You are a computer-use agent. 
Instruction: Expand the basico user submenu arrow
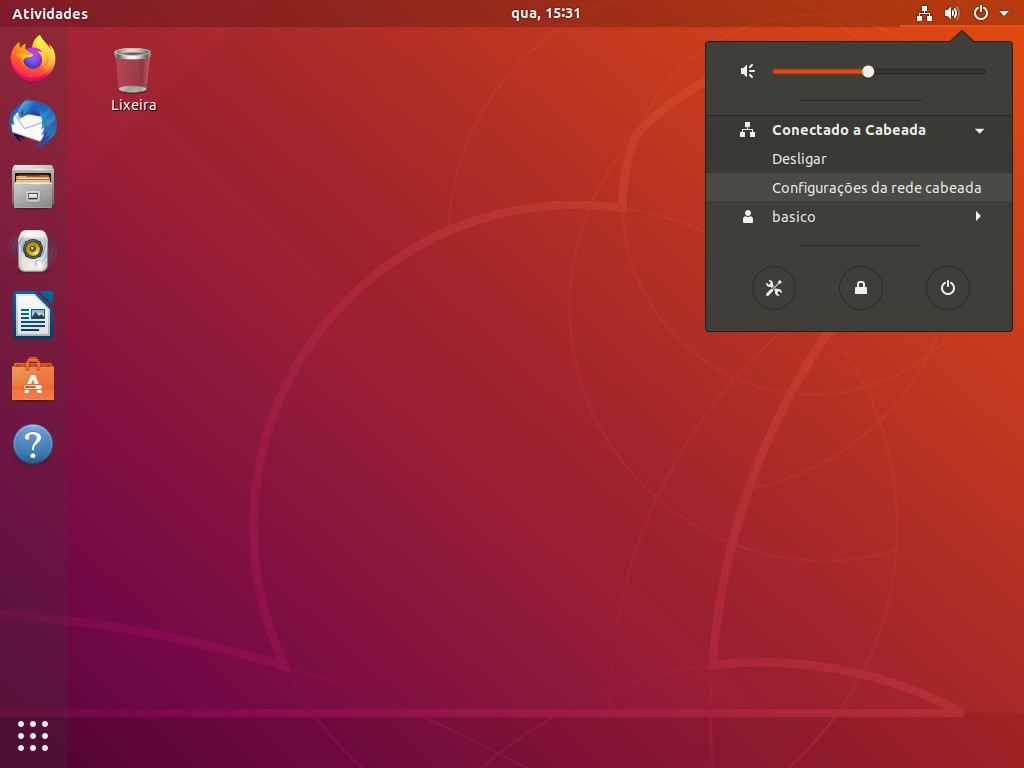(978, 216)
